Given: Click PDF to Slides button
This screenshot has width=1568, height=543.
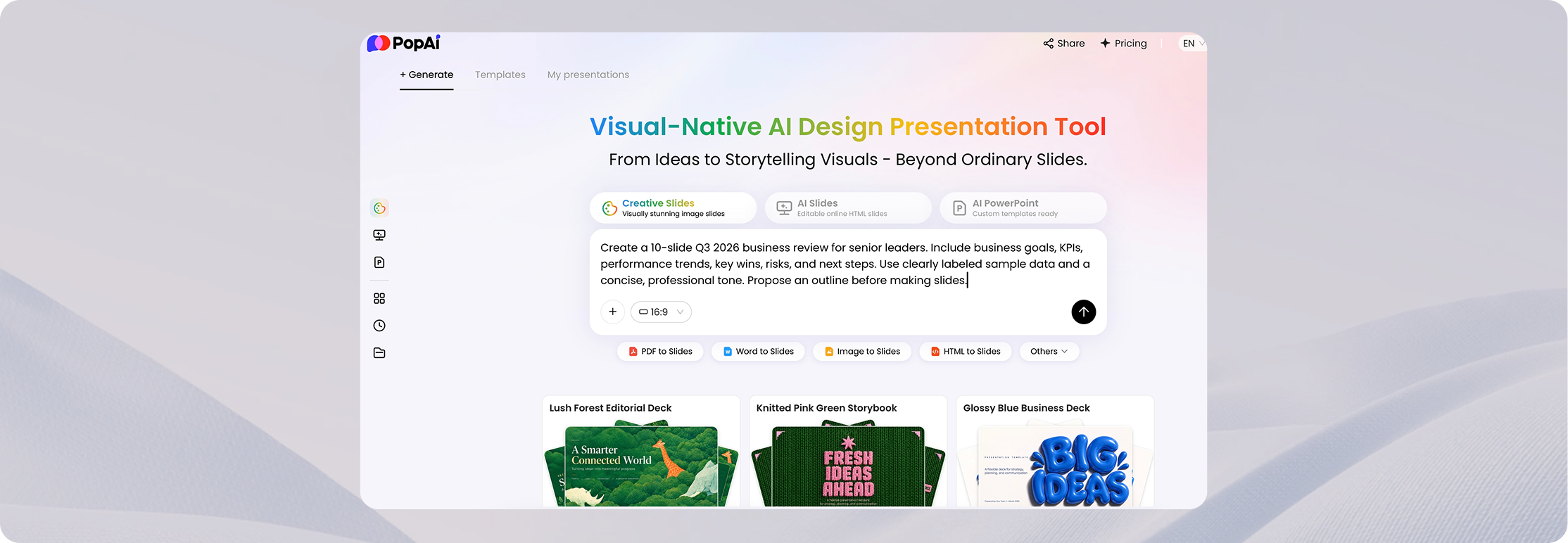Looking at the screenshot, I should pyautogui.click(x=660, y=352).
